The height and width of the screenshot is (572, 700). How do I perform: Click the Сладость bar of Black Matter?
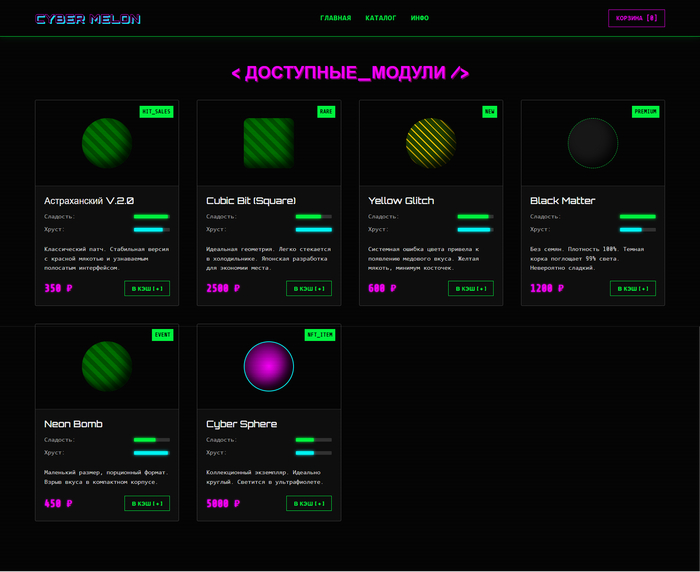637,216
